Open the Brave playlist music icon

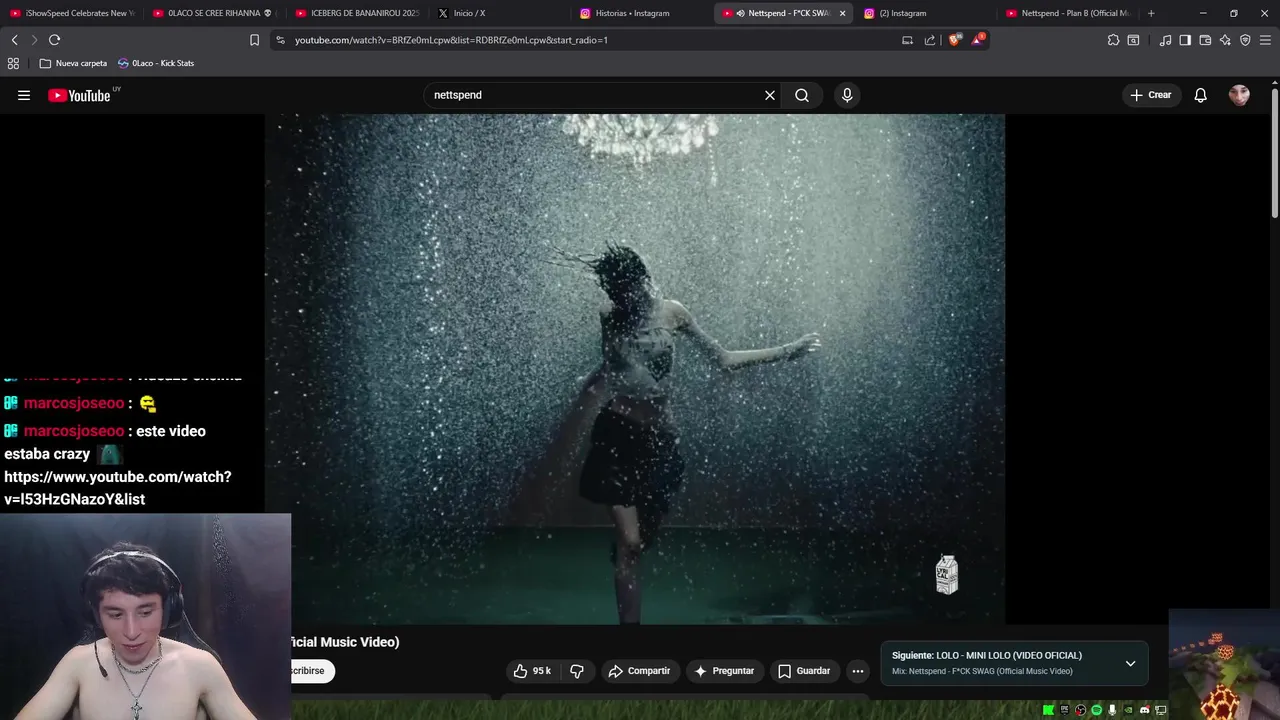(1165, 40)
